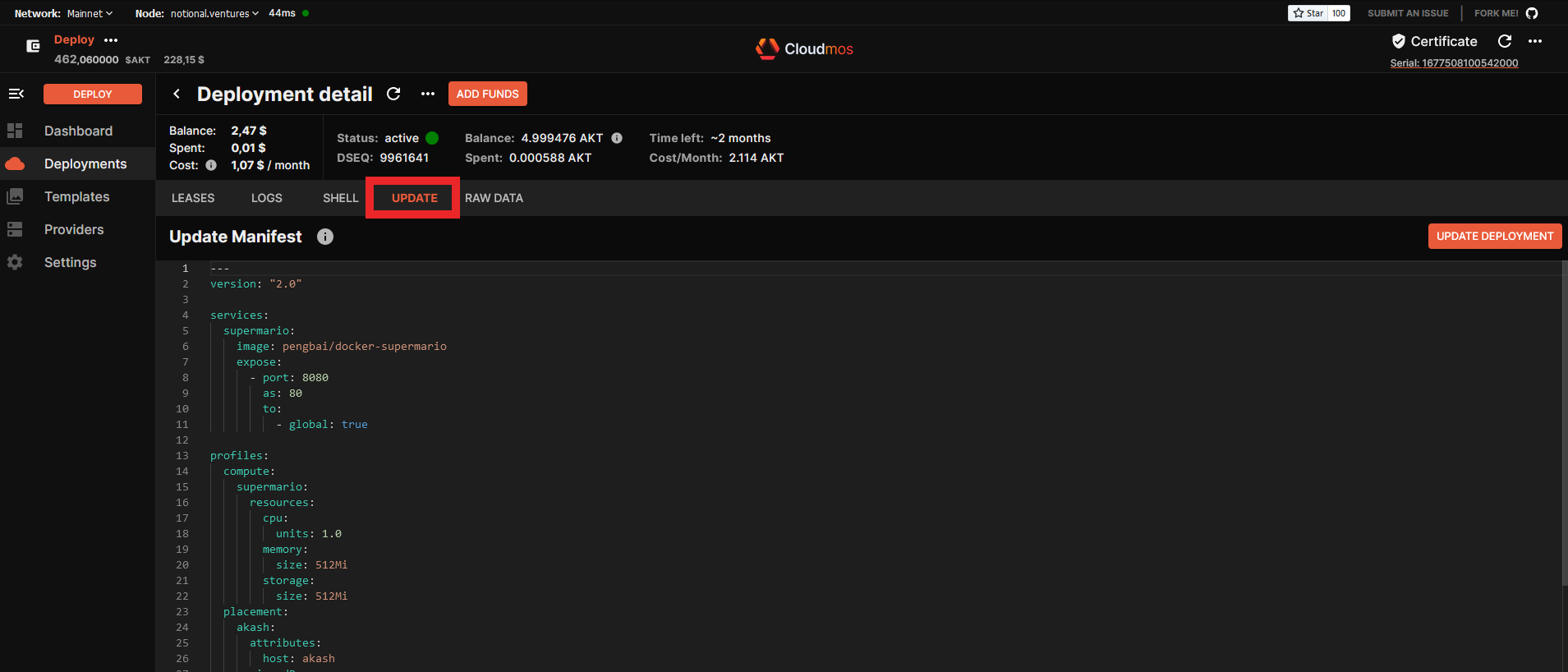Viewport: 1568px width, 672px height.
Task: Click the back arrow beside Deployment detail
Action: point(177,94)
